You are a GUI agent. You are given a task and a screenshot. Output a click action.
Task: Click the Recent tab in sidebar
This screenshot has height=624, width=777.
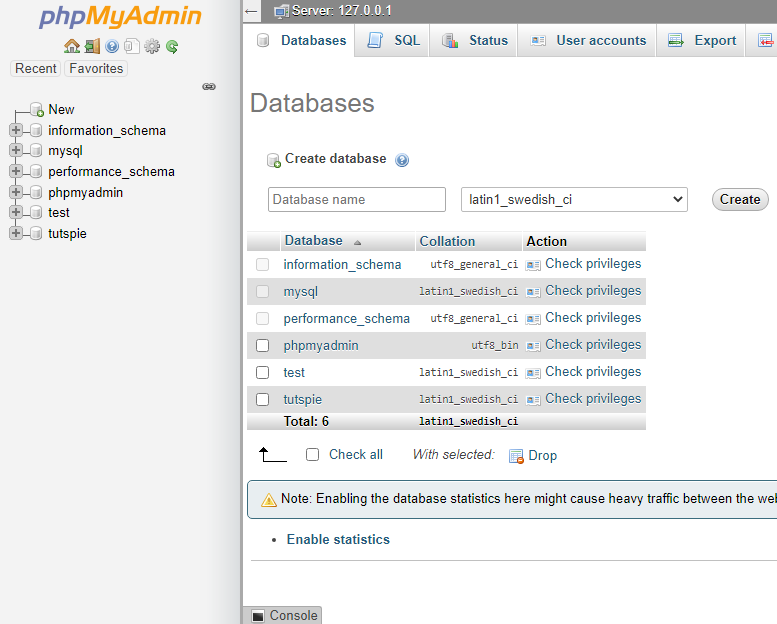[36, 68]
